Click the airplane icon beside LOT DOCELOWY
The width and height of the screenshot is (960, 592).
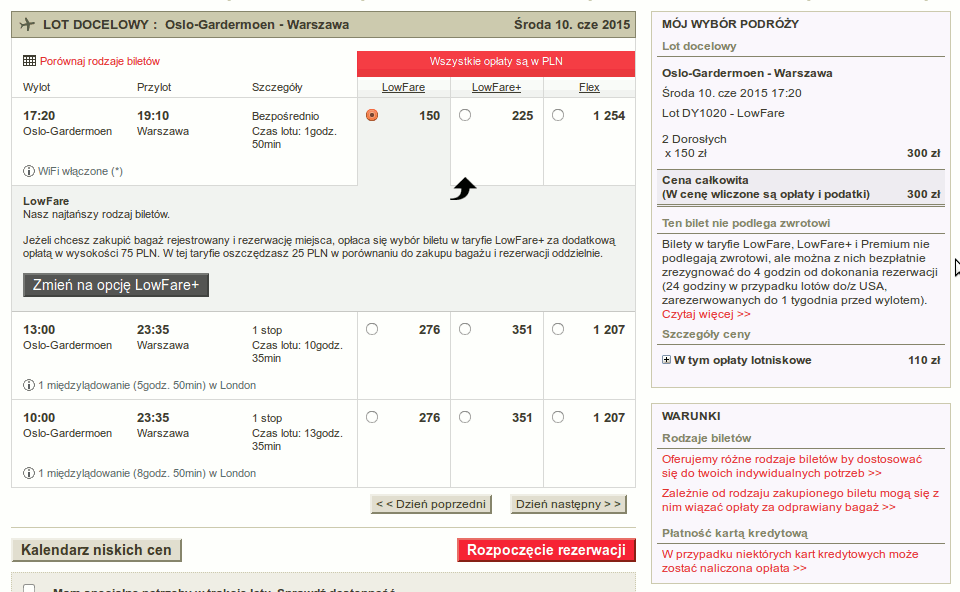point(27,24)
